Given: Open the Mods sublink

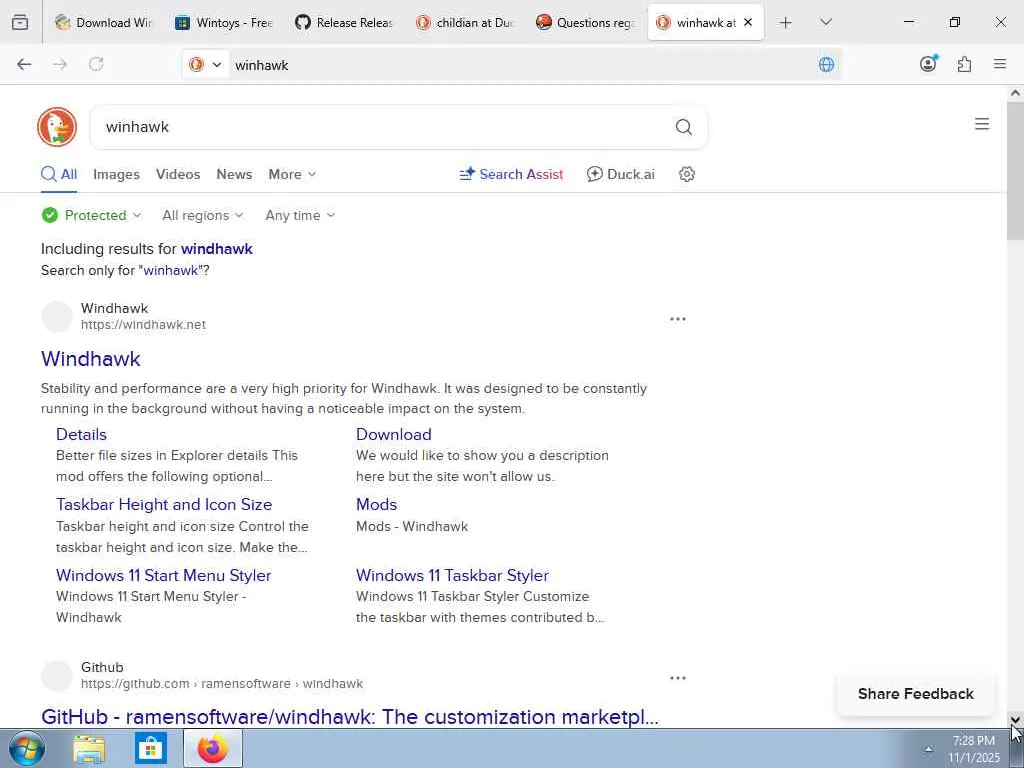Looking at the screenshot, I should click(376, 504).
